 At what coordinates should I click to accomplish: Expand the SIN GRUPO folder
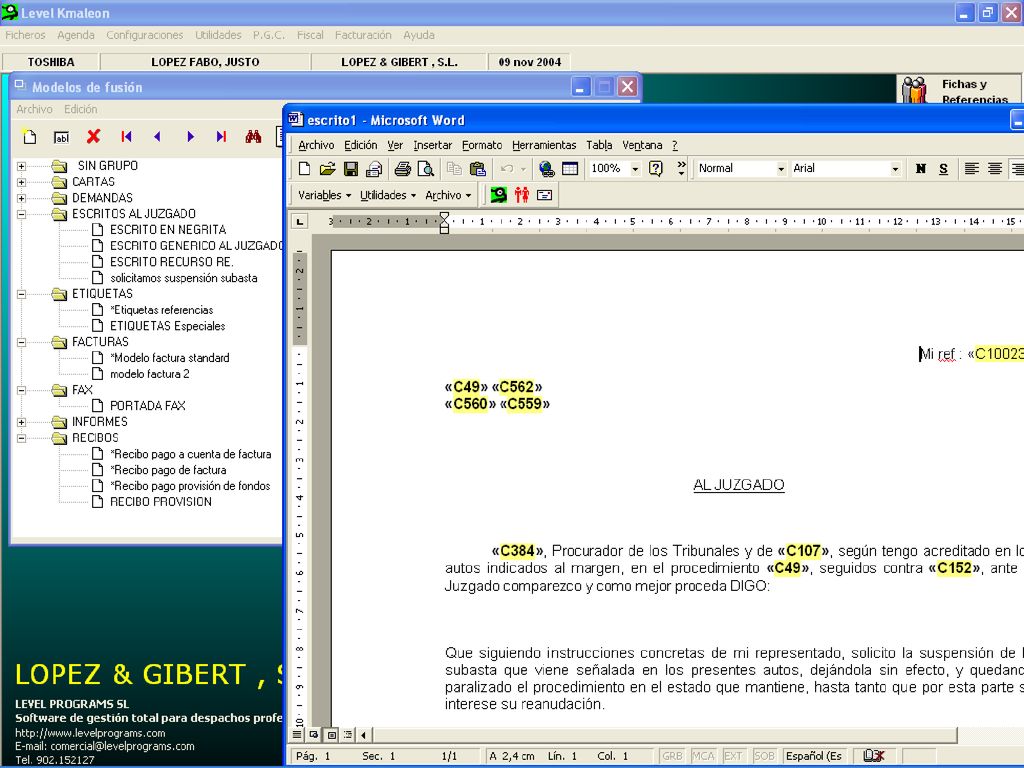[22, 166]
